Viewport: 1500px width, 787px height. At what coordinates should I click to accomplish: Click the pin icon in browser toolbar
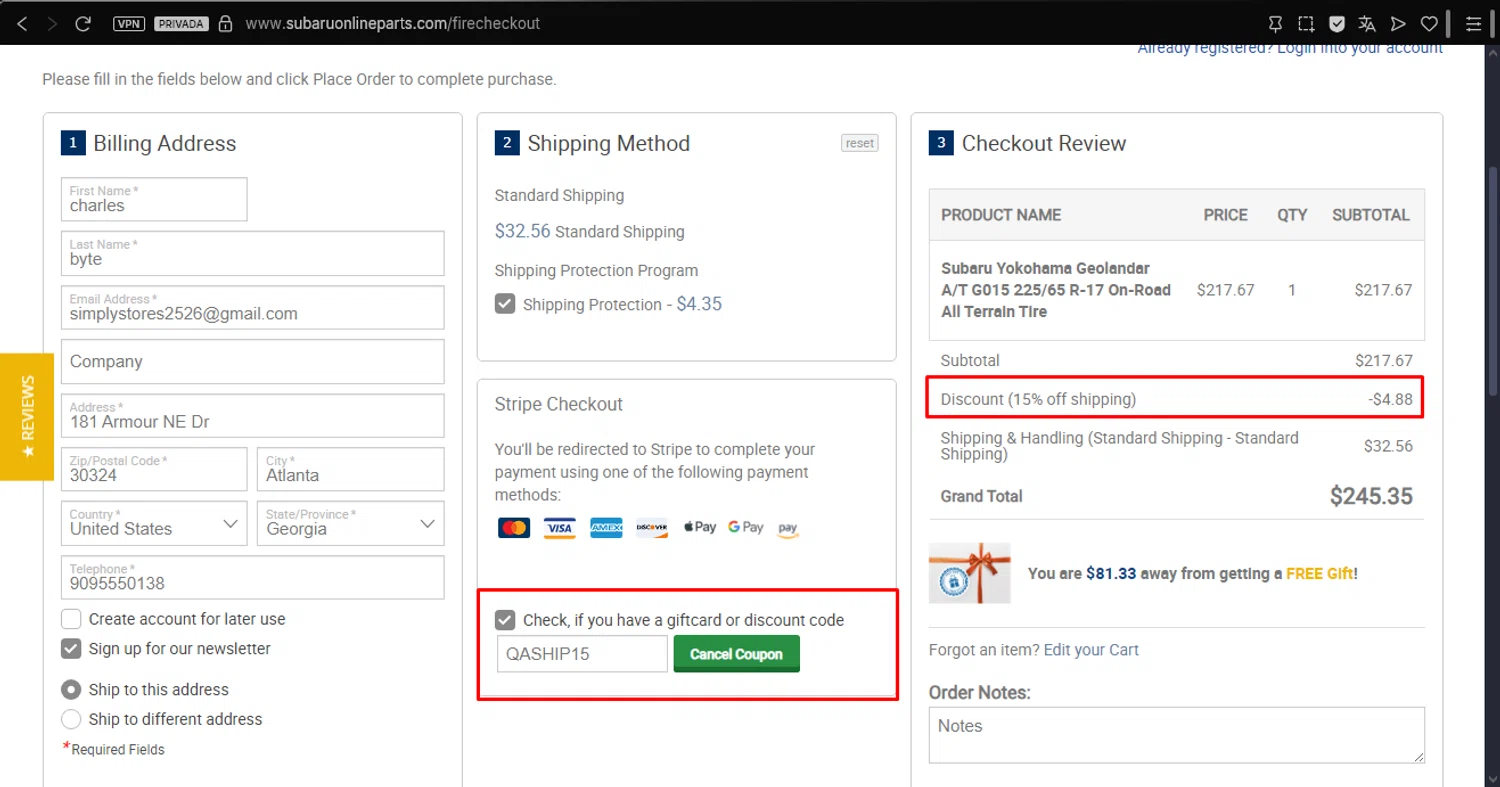tap(1275, 24)
